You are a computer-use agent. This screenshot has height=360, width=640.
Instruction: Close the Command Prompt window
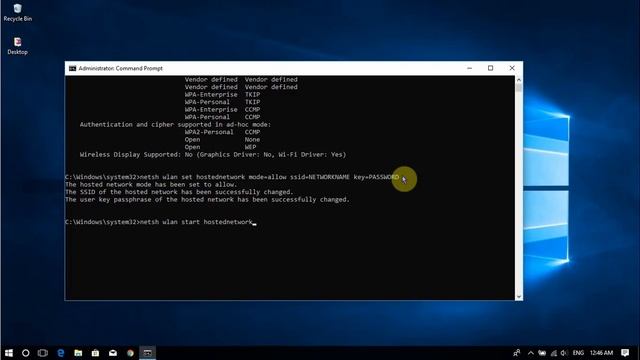(512, 68)
